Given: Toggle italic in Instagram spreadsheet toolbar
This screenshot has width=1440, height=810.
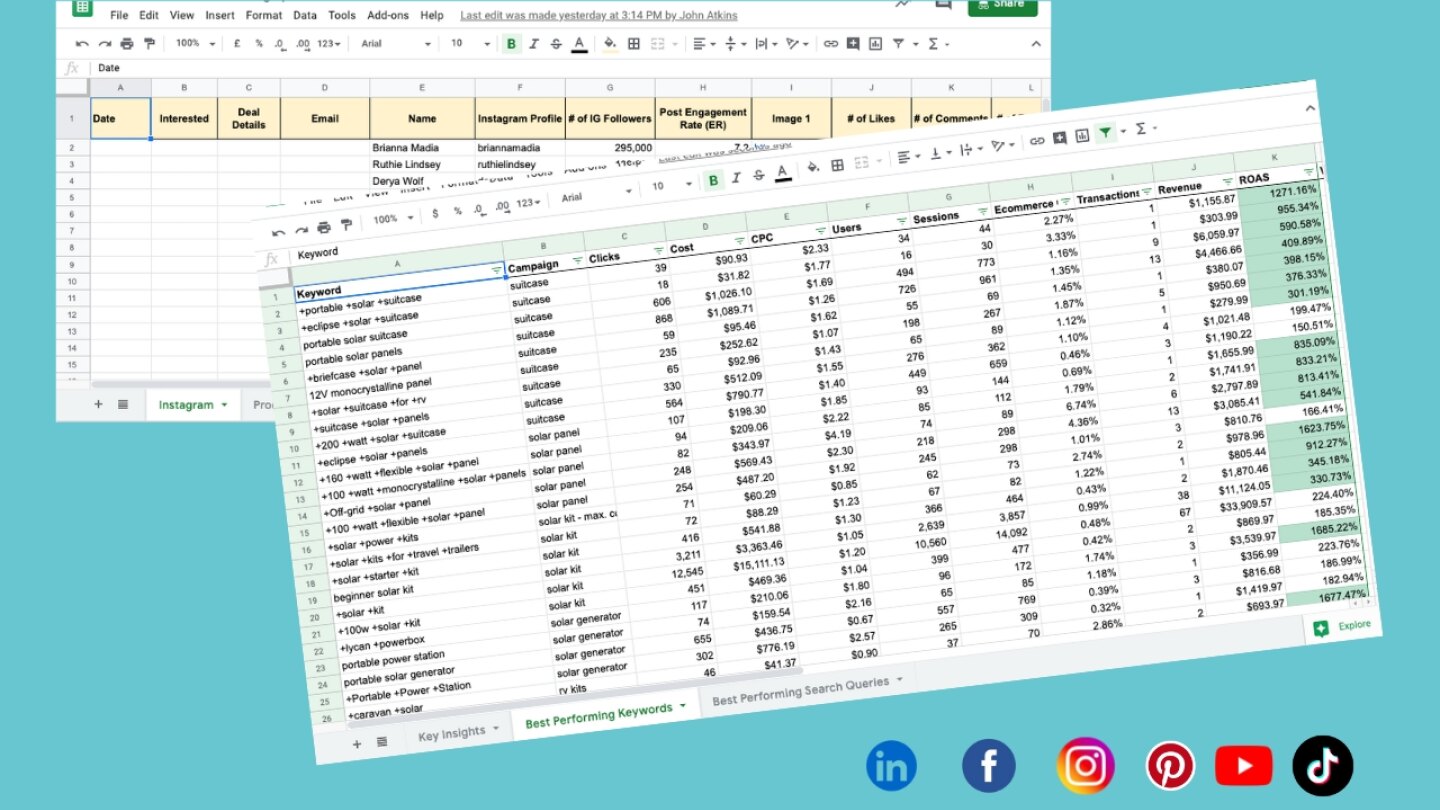Looking at the screenshot, I should tap(534, 44).
